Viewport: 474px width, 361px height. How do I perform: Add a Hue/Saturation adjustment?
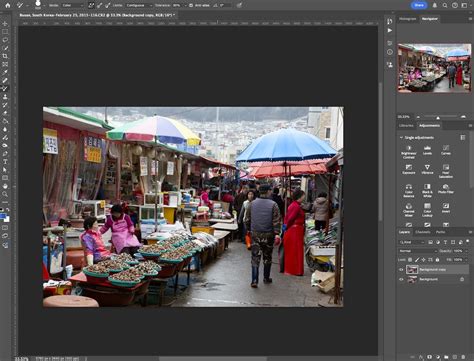tap(446, 171)
